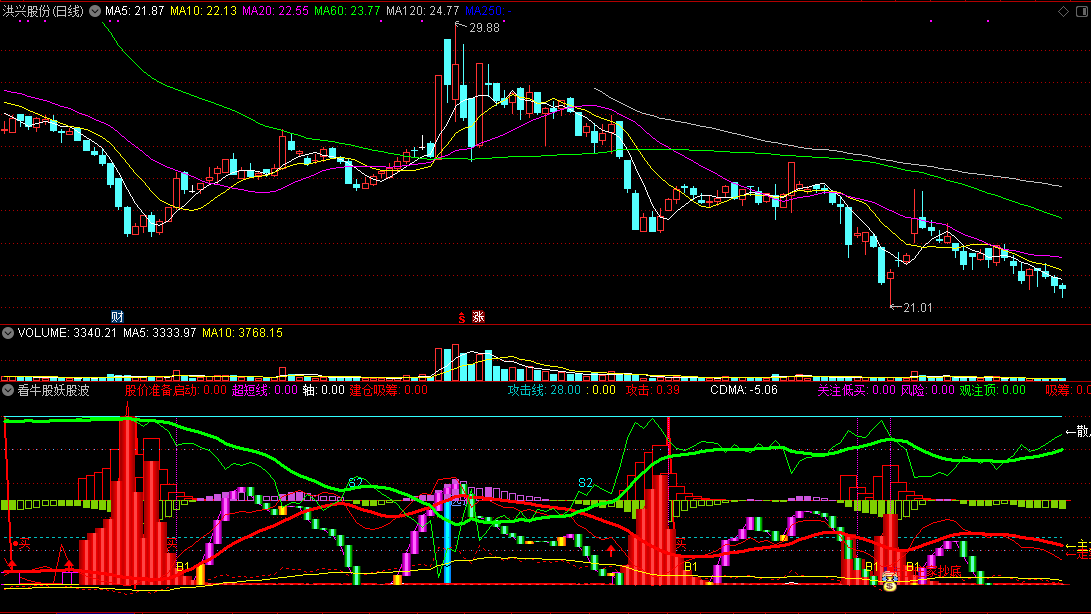Click the 观注顶: 0.00 value
This screenshot has width=1091, height=614.
point(992,390)
